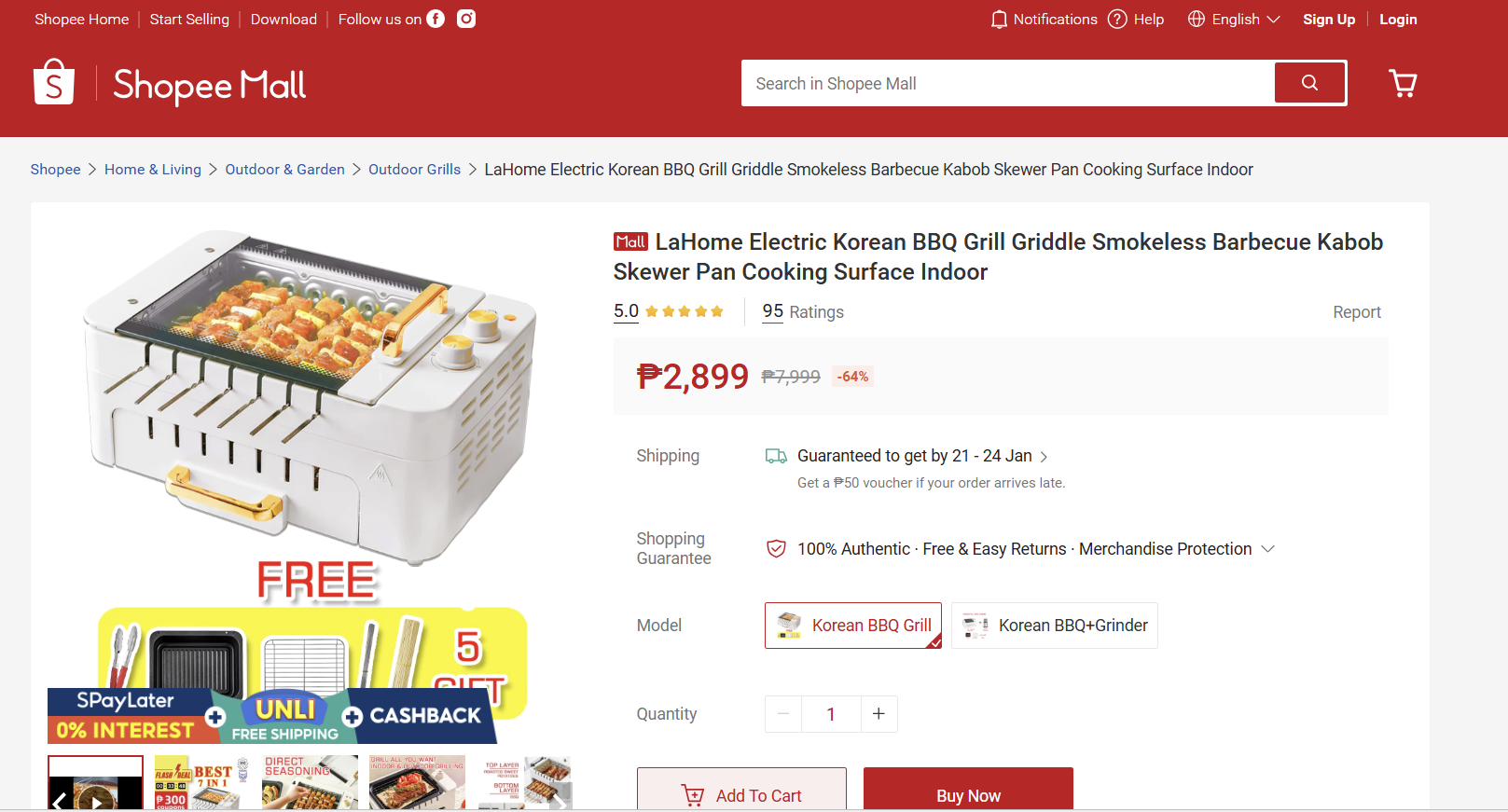View the Direct Seasoning thumbnail image
Viewport: 1508px width, 812px height.
(310, 781)
